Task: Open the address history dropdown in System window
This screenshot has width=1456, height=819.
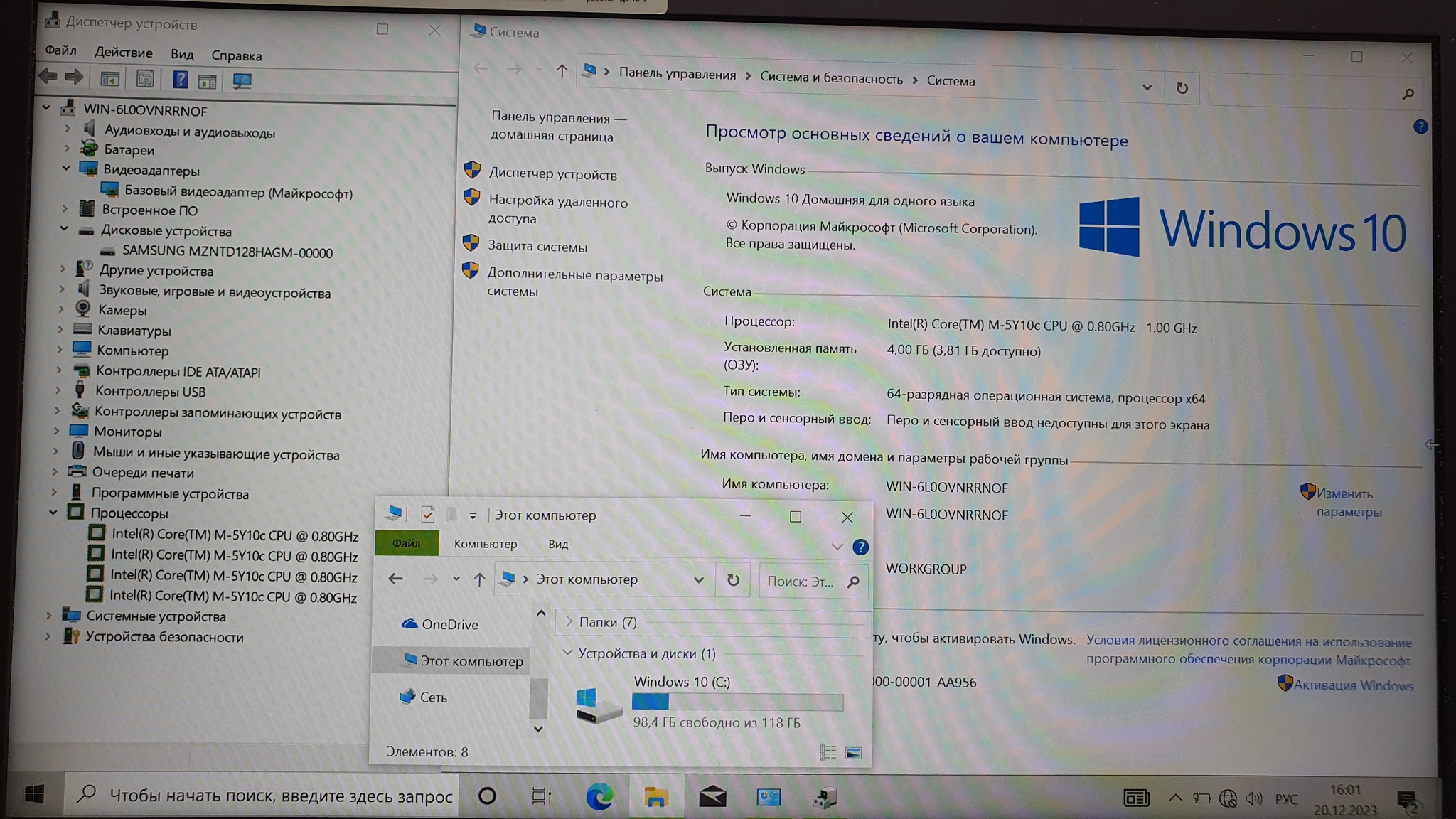Action: pyautogui.click(x=1147, y=87)
